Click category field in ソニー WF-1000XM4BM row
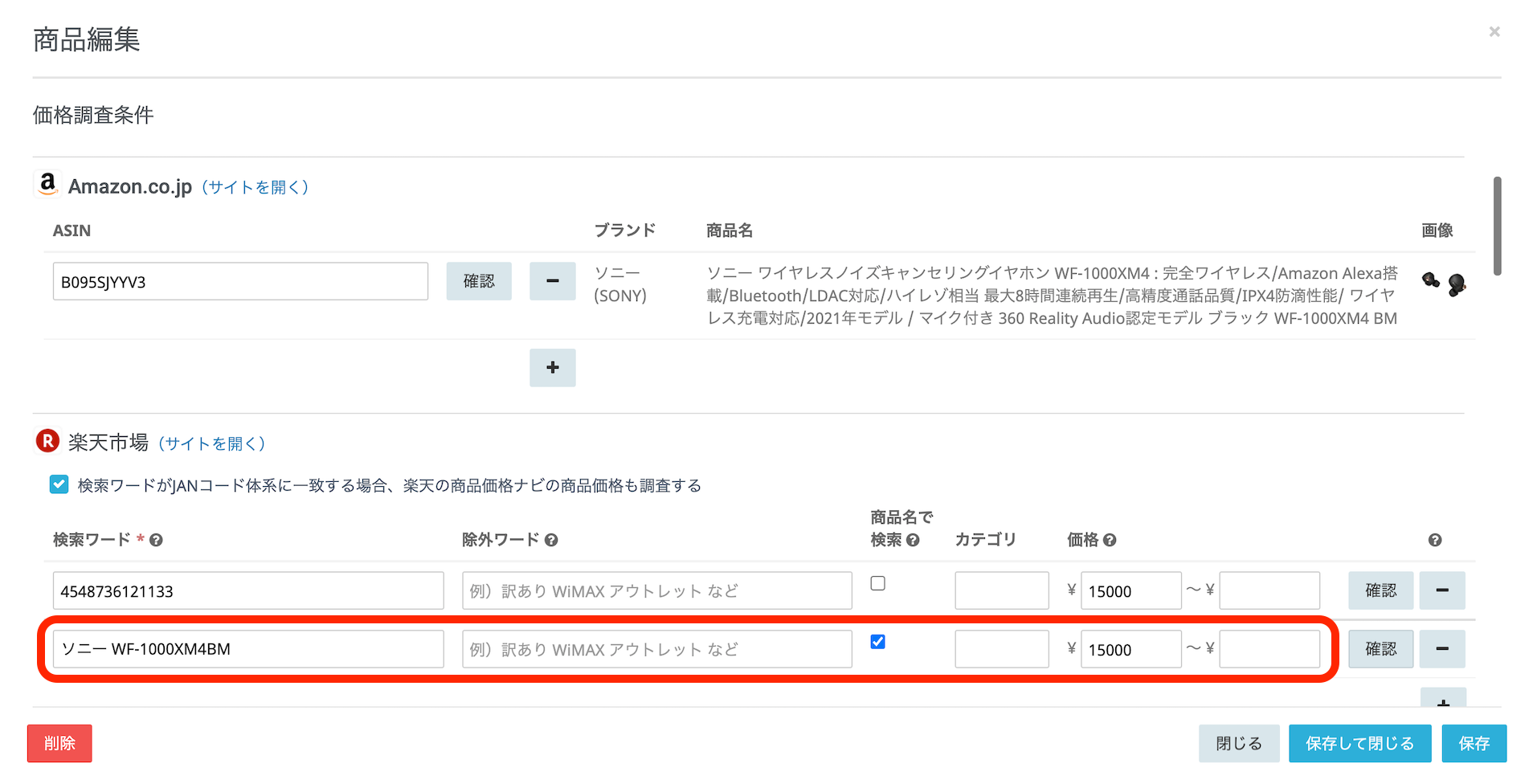The width and height of the screenshot is (1533, 784). pos(1001,649)
